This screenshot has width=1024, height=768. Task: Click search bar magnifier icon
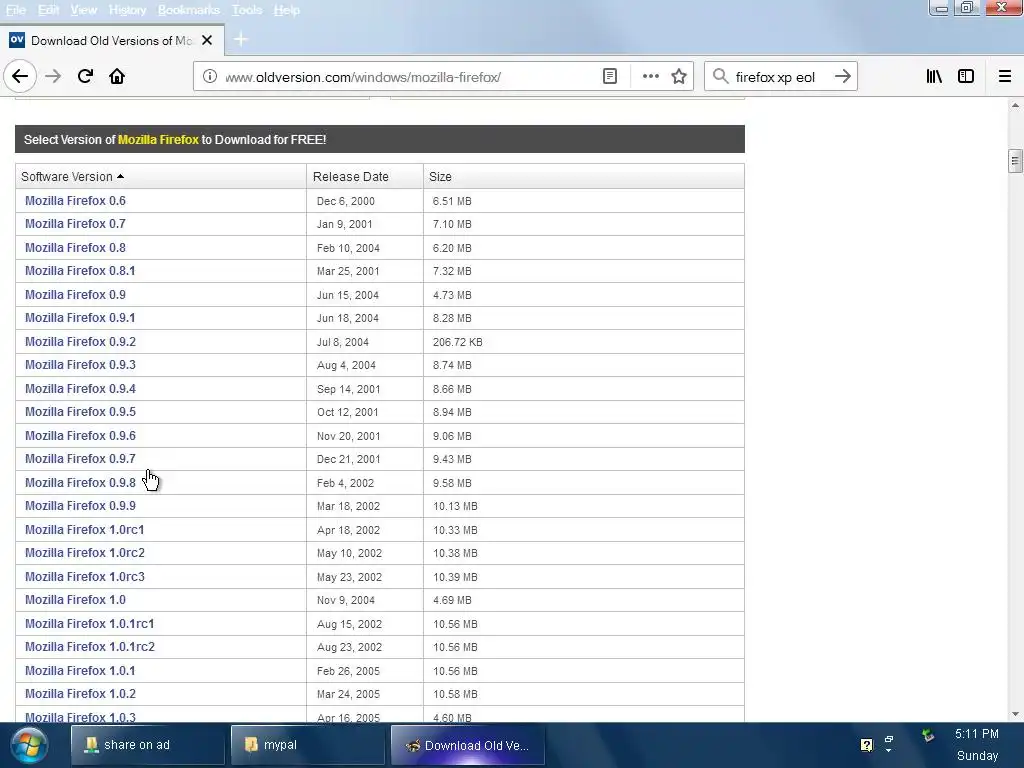pyautogui.click(x=720, y=76)
